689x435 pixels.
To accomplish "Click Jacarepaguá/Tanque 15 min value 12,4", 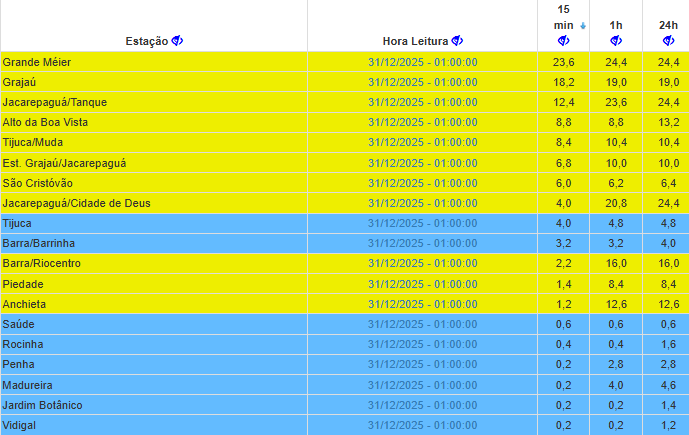I will [563, 102].
